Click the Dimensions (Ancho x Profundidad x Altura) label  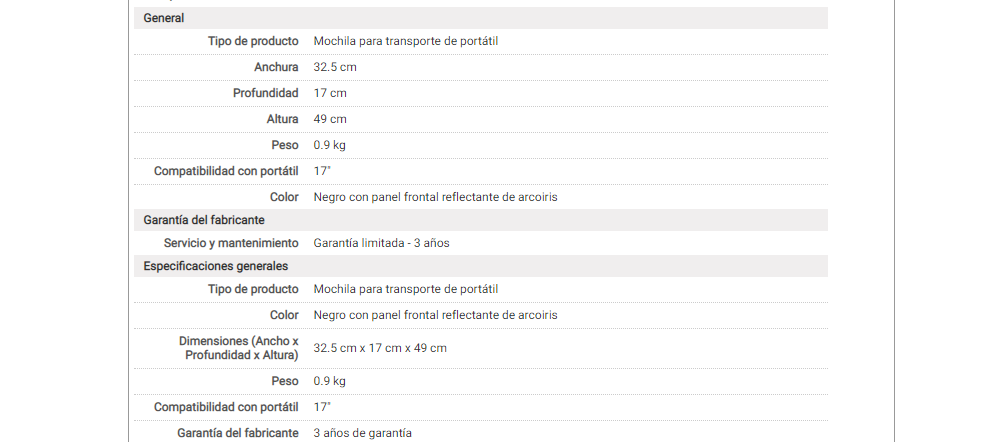pos(239,348)
